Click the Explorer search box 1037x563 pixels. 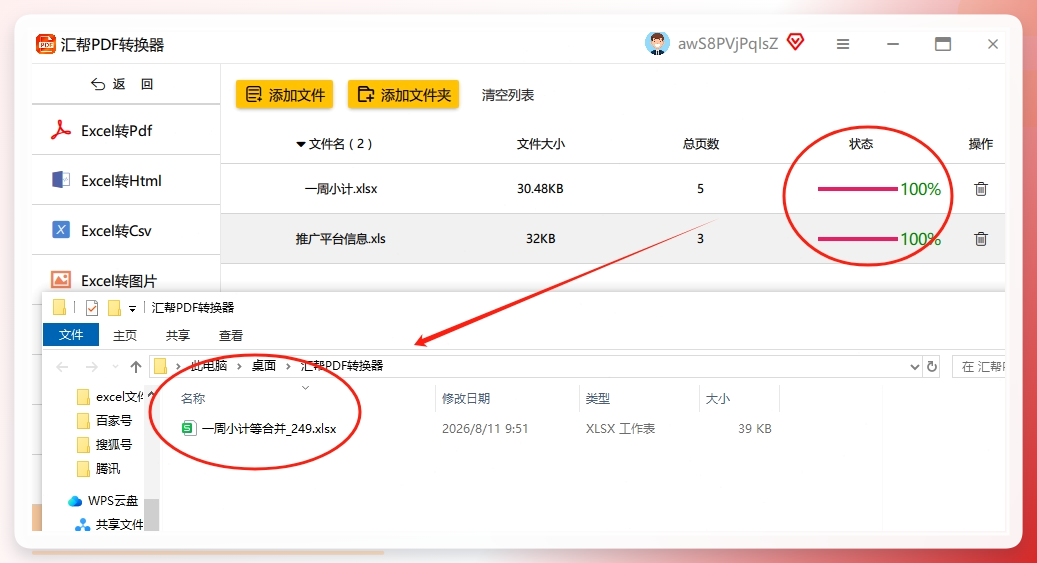pos(979,367)
